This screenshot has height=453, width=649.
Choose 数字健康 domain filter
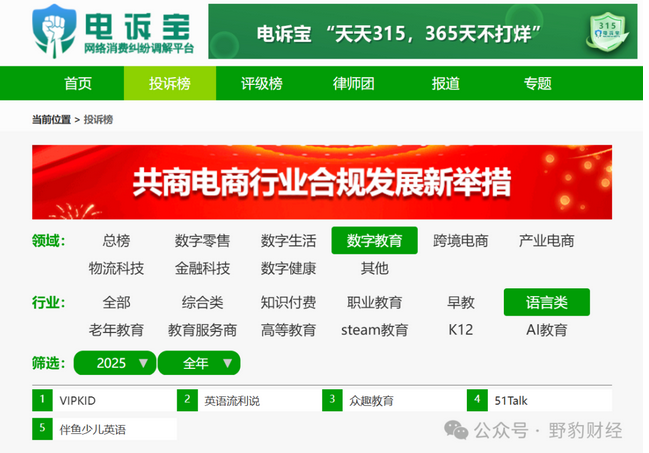(x=288, y=268)
